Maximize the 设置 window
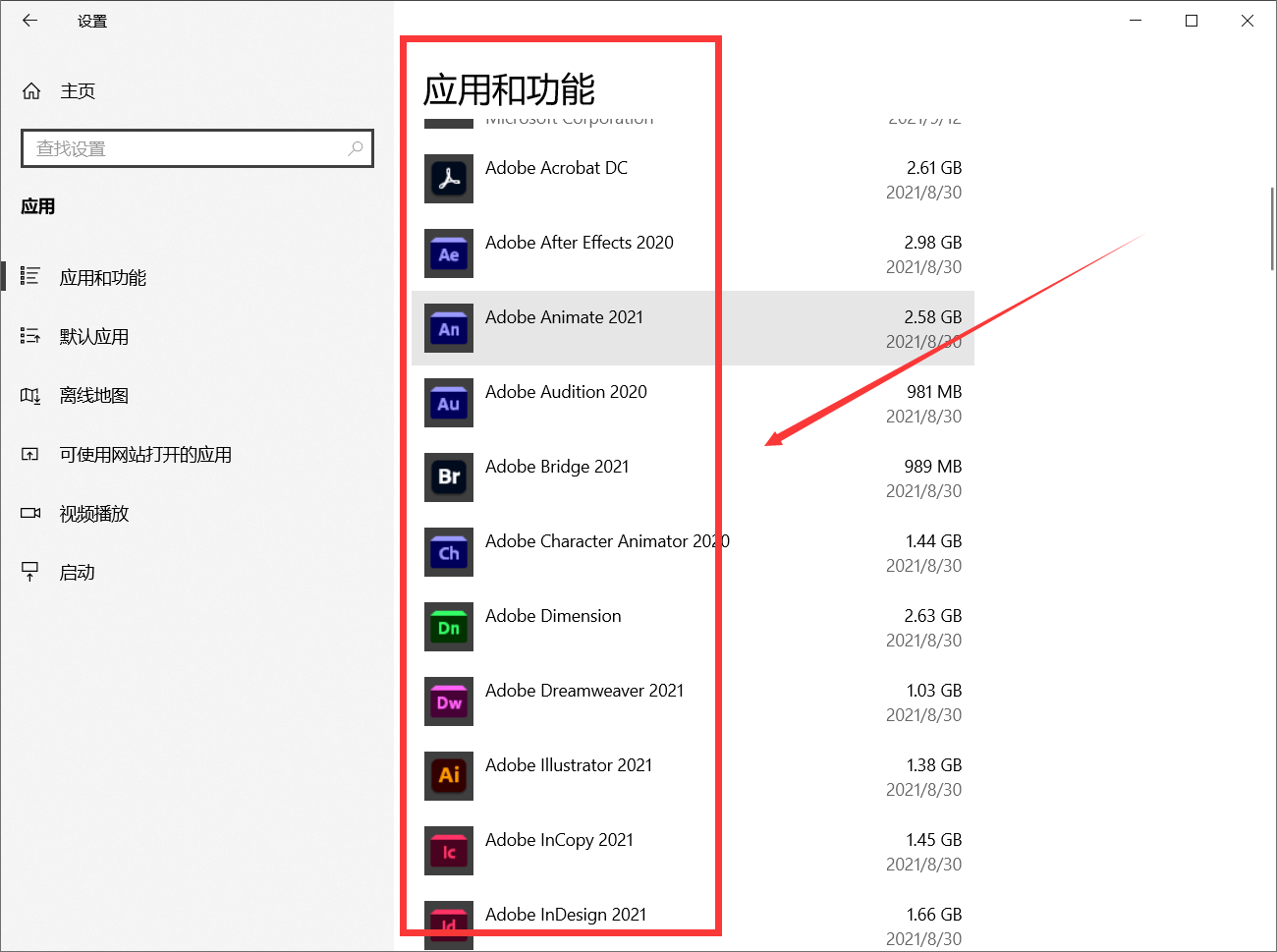The width and height of the screenshot is (1277, 952). (x=1192, y=20)
